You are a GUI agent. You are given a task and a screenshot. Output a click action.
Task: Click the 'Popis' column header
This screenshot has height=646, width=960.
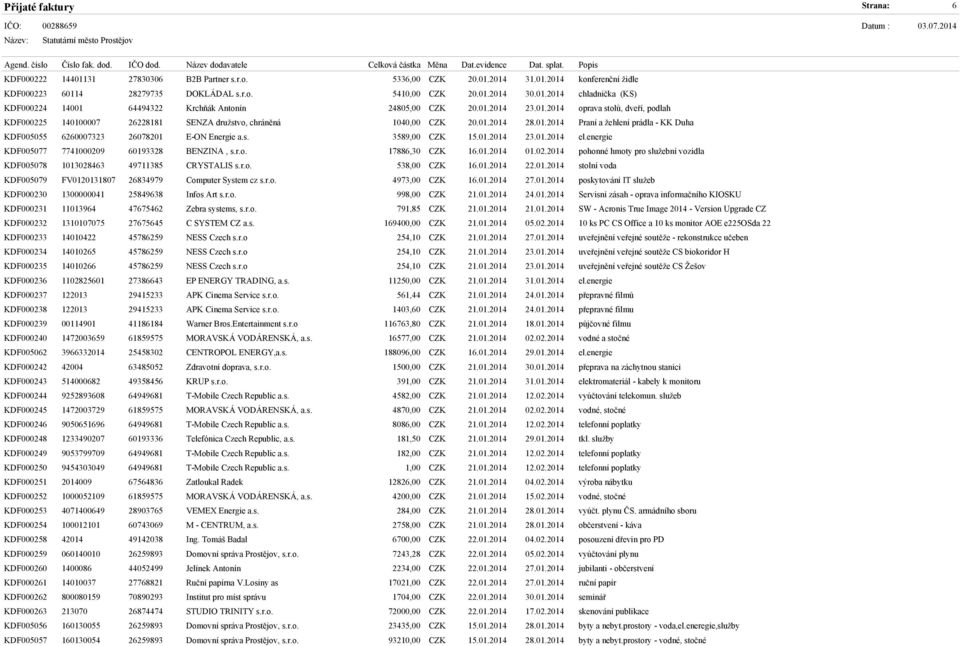click(588, 65)
